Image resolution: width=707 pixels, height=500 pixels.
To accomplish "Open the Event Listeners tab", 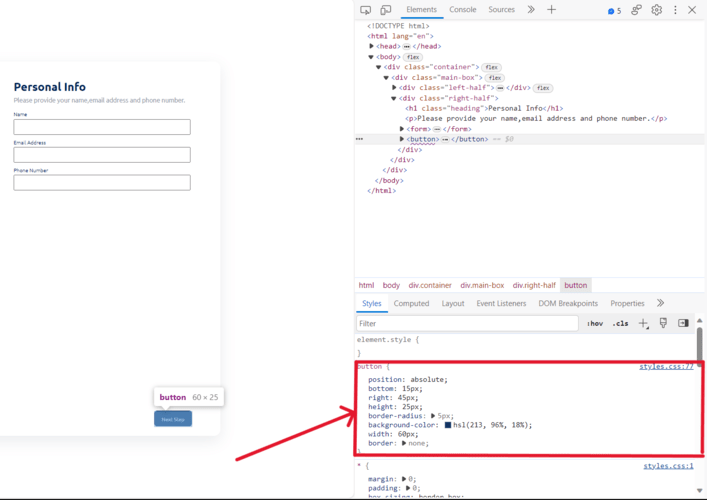I will (x=501, y=303).
